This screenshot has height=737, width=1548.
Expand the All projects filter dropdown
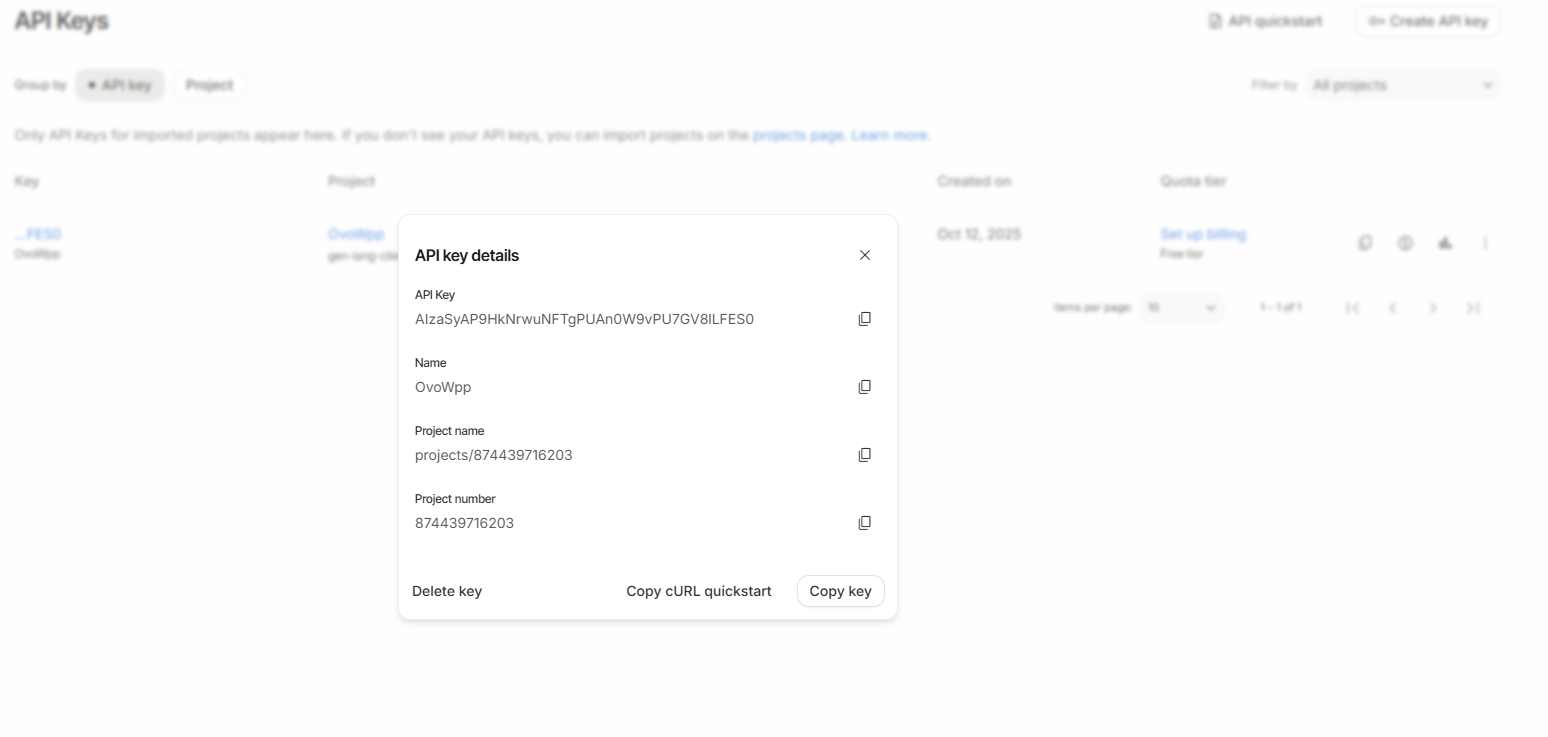(x=1402, y=85)
